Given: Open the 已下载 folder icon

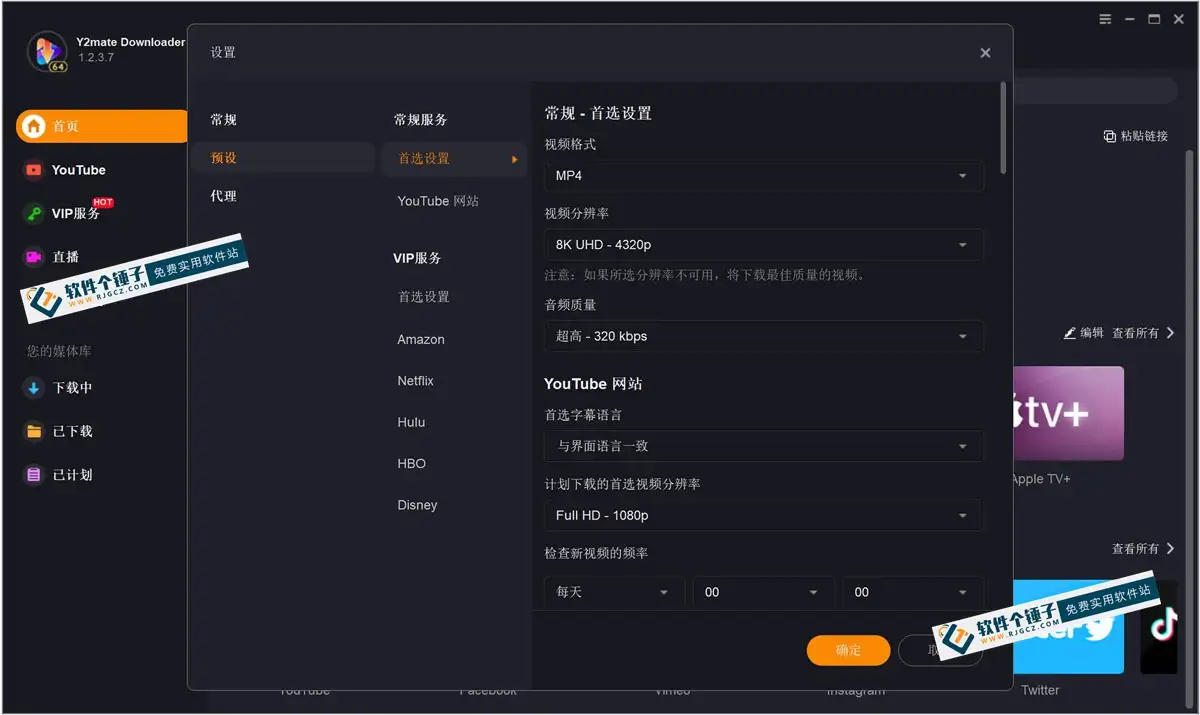Looking at the screenshot, I should coord(34,431).
